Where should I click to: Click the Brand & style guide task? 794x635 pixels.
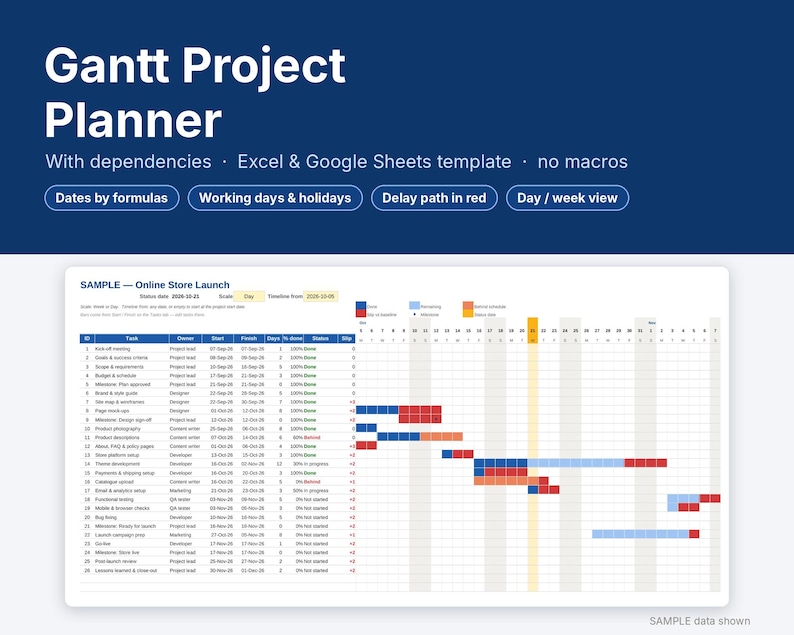(x=116, y=393)
